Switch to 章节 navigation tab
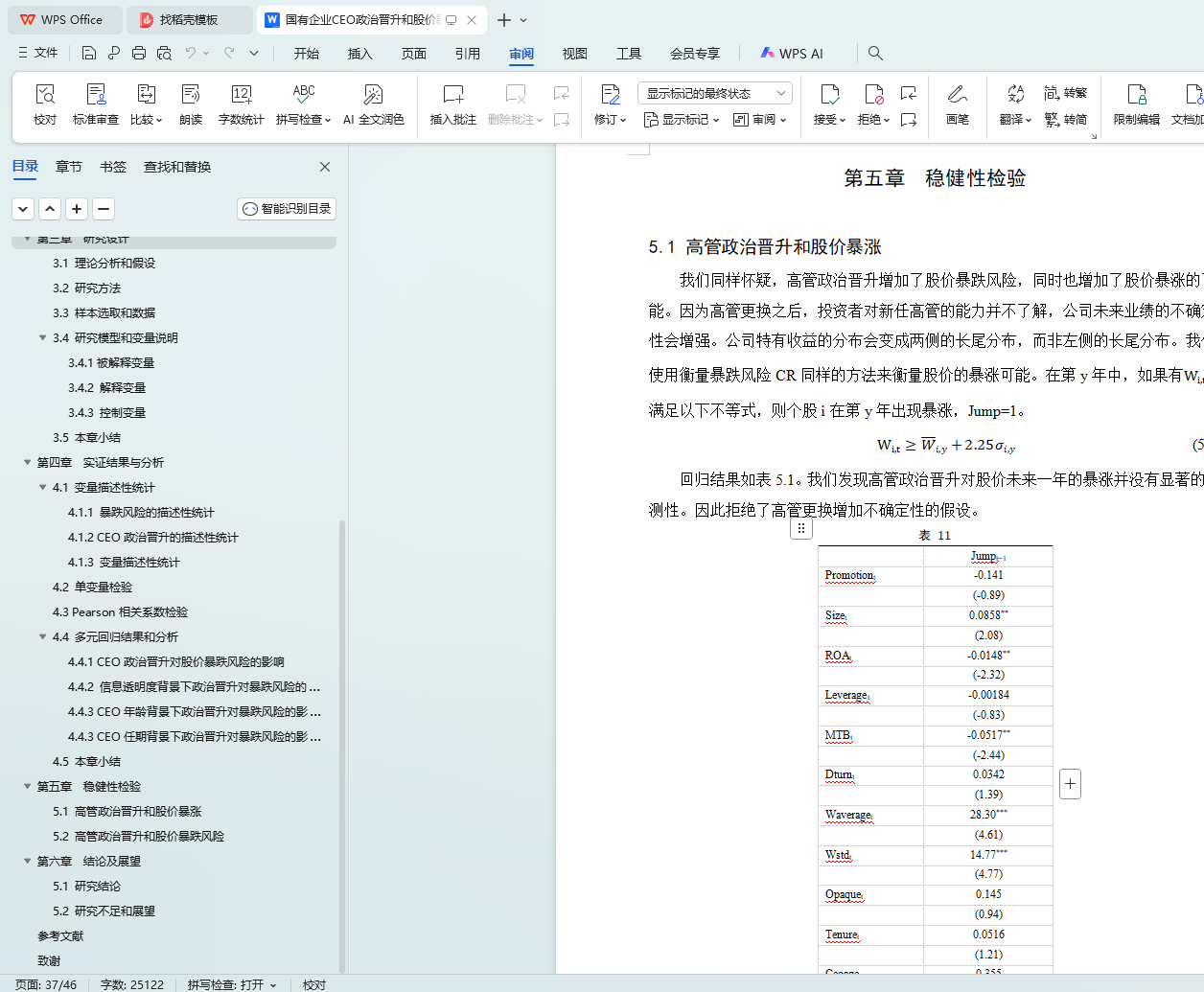 (69, 167)
